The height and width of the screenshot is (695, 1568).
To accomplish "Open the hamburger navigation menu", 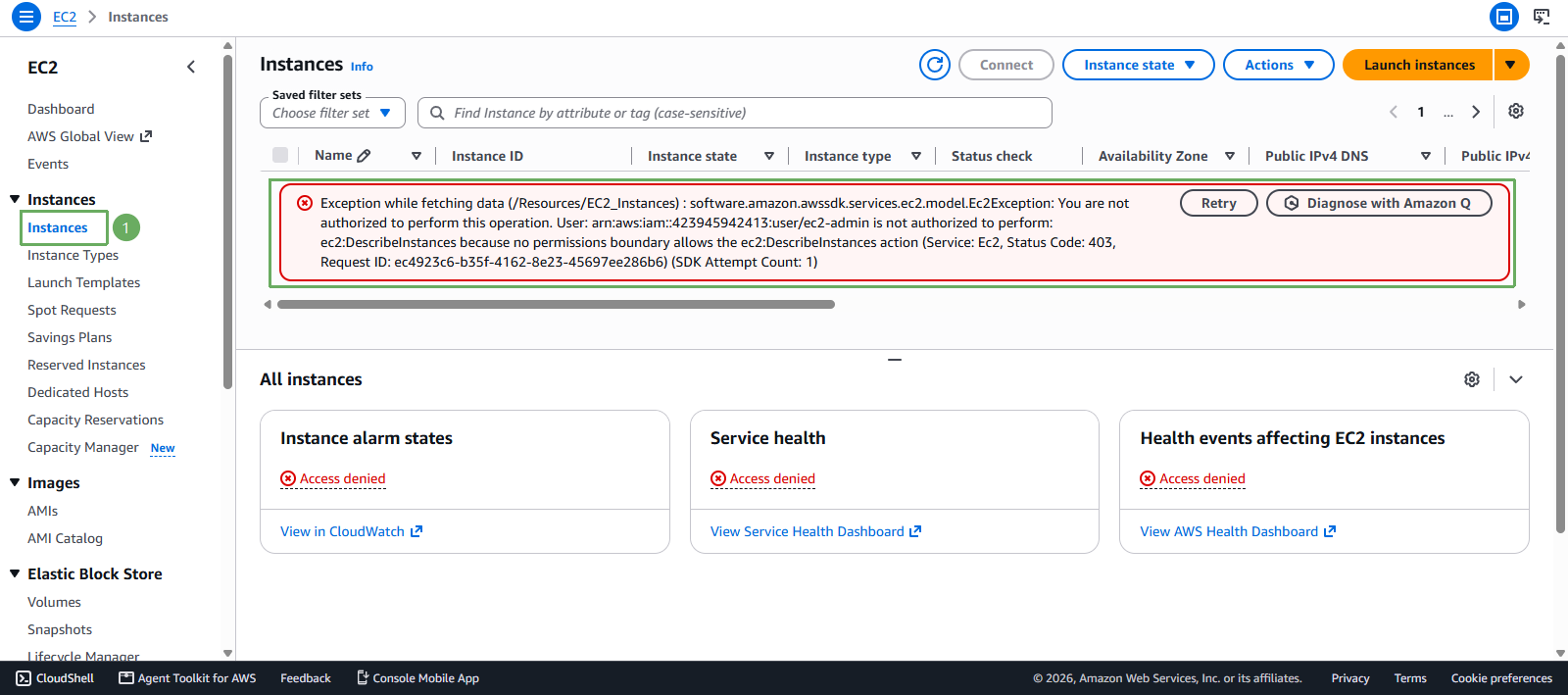I will click(26, 17).
